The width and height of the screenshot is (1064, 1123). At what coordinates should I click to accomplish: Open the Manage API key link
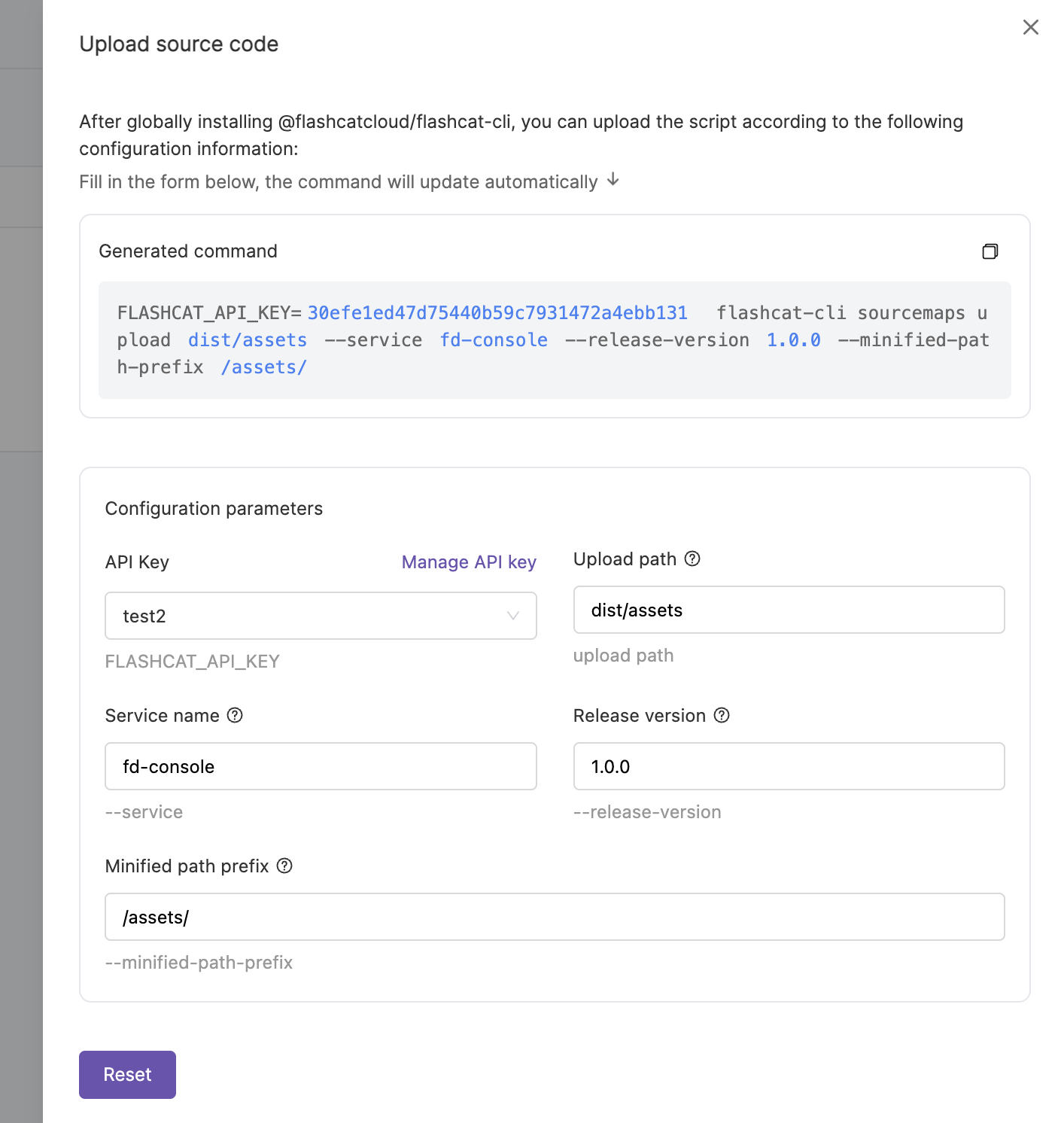[x=468, y=562]
